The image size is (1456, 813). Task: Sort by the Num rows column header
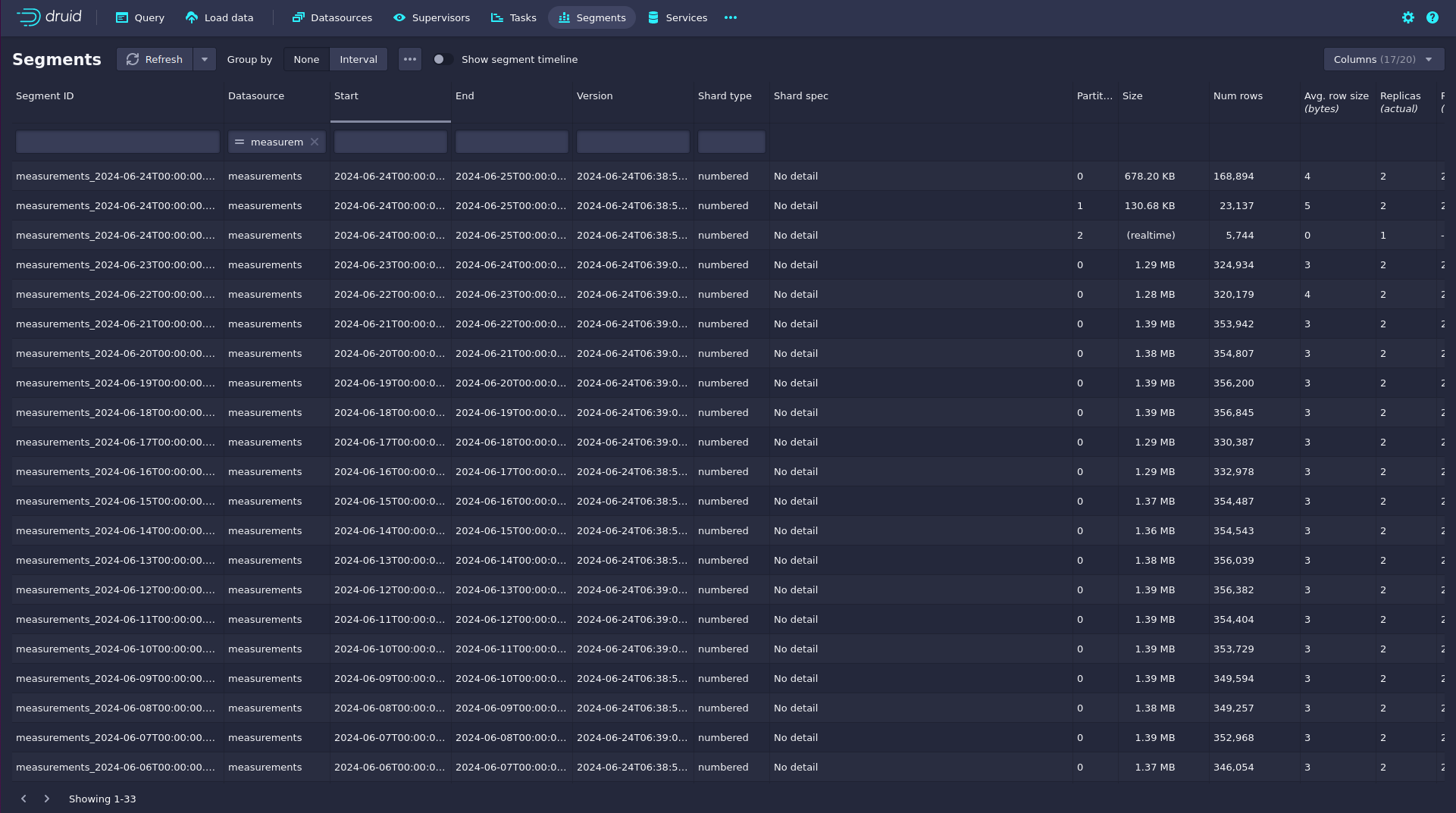[x=1238, y=96]
